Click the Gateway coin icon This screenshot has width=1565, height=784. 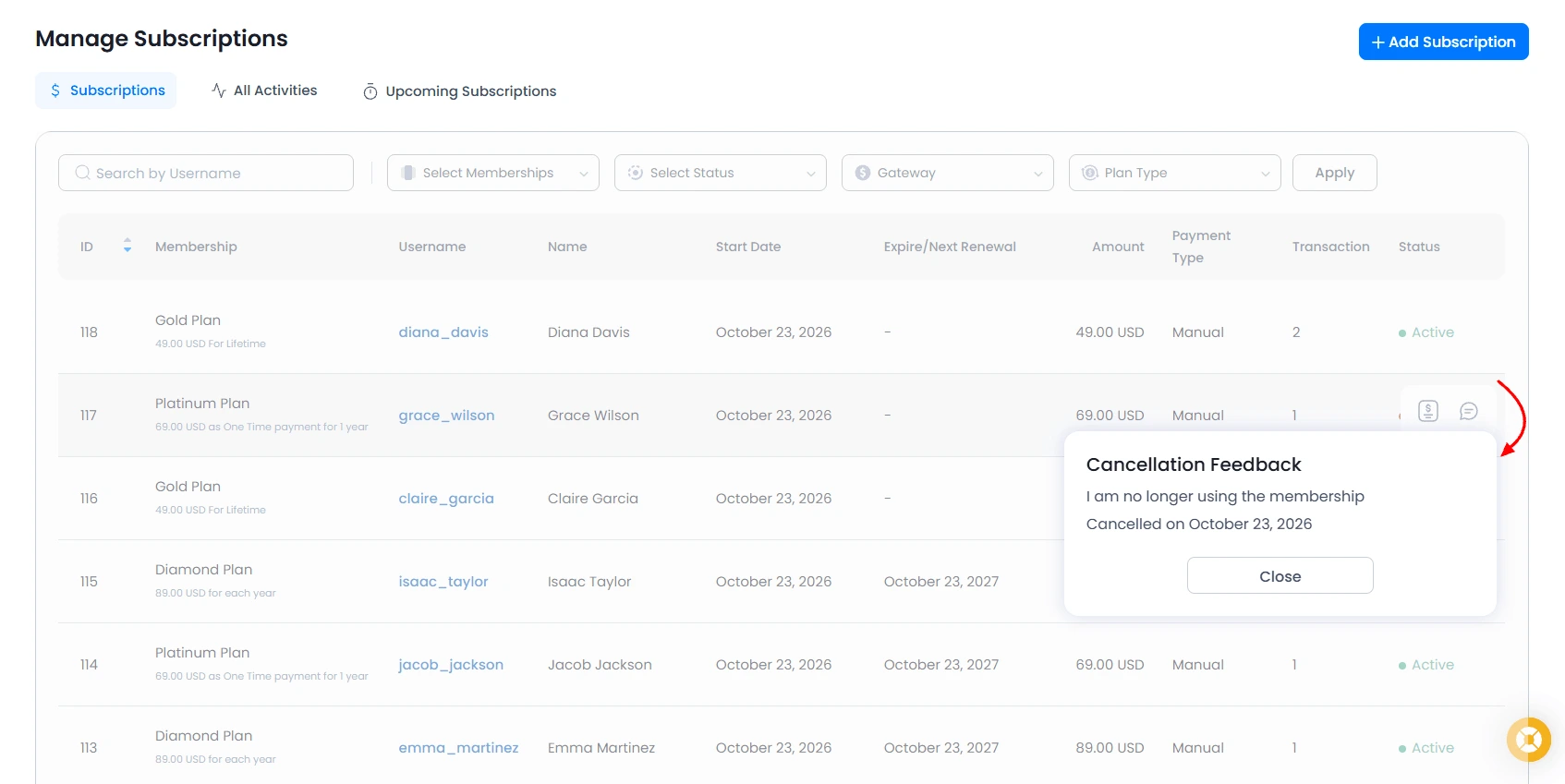[863, 173]
